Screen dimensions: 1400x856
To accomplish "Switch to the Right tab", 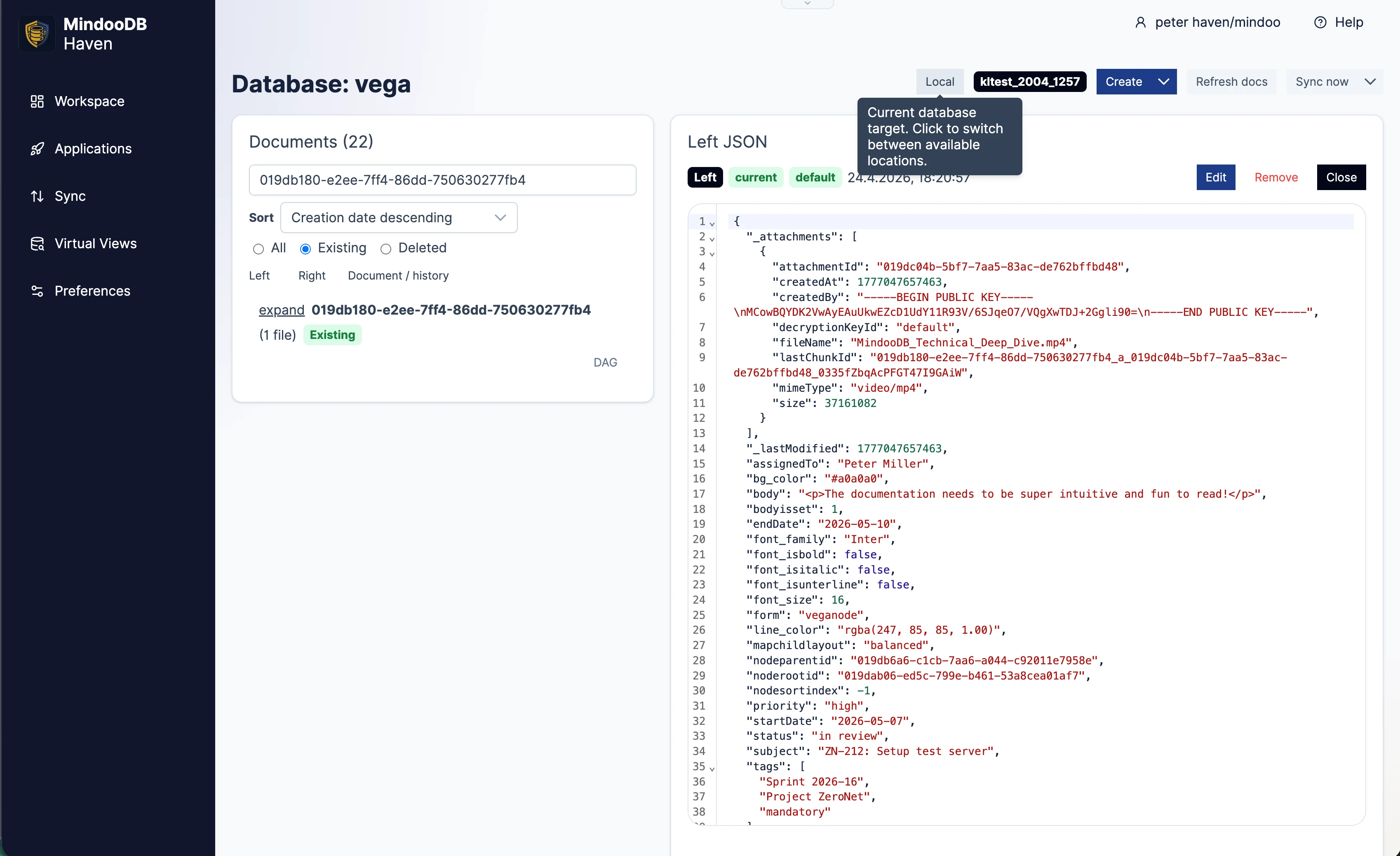I will click(312, 276).
